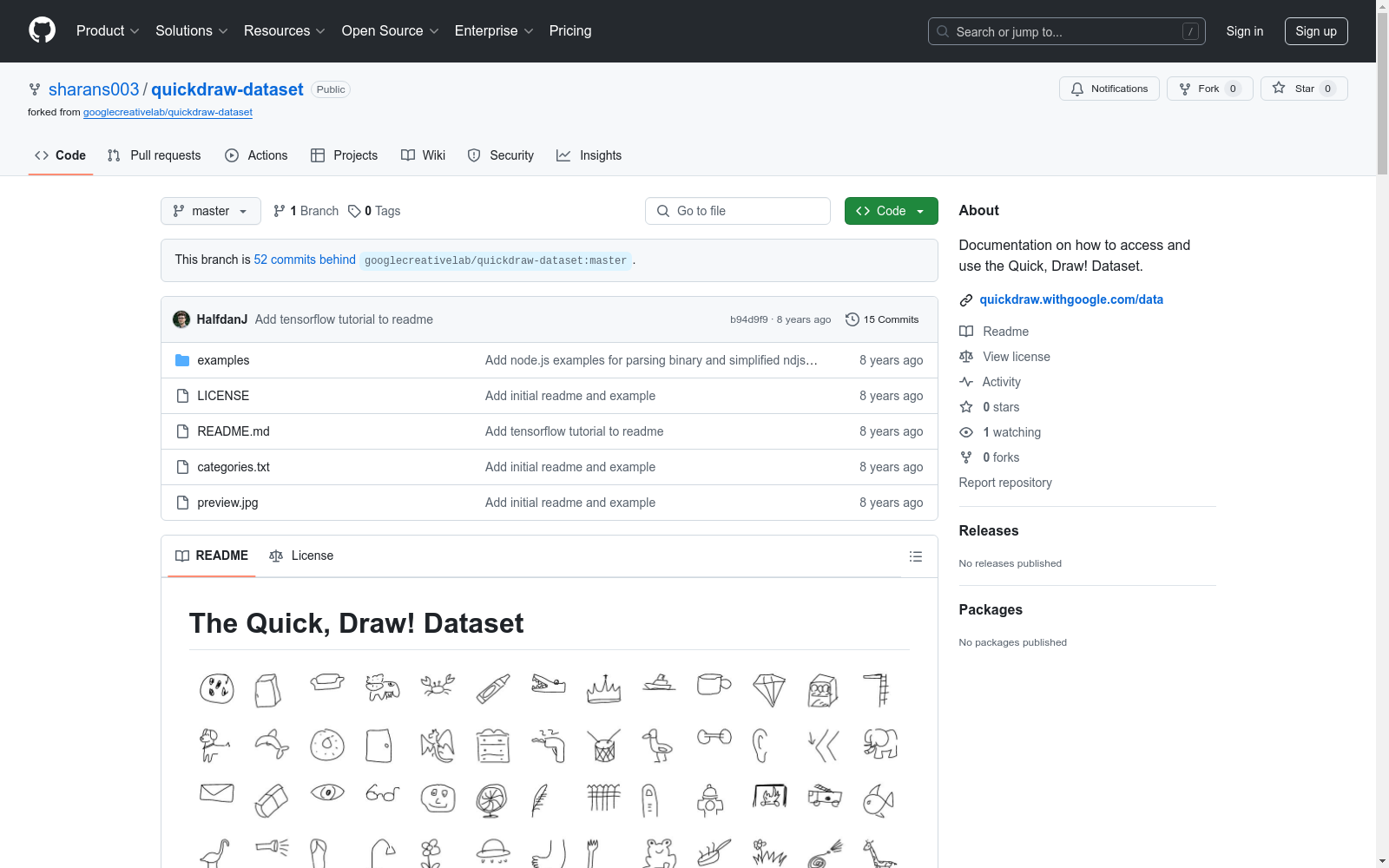
Task: Click the examples folder icon
Action: tap(182, 360)
